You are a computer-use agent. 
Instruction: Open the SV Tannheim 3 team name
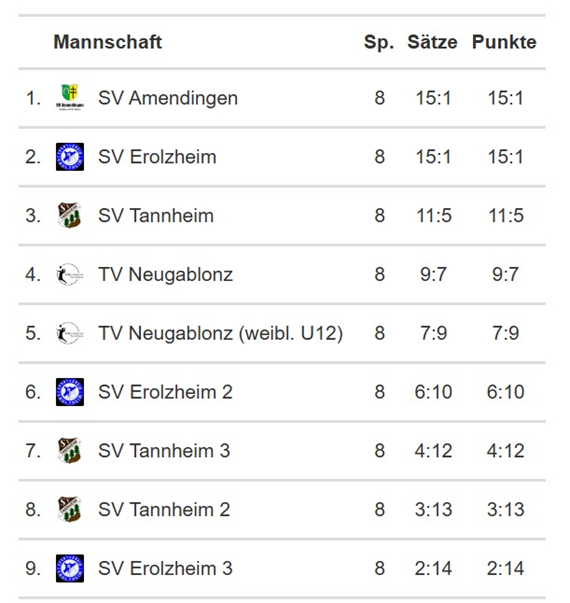(164, 451)
